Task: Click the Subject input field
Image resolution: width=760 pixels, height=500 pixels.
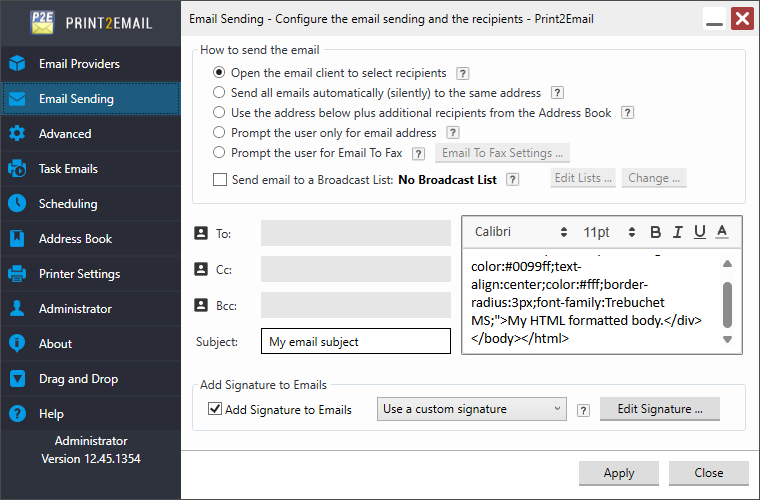Action: tap(355, 341)
